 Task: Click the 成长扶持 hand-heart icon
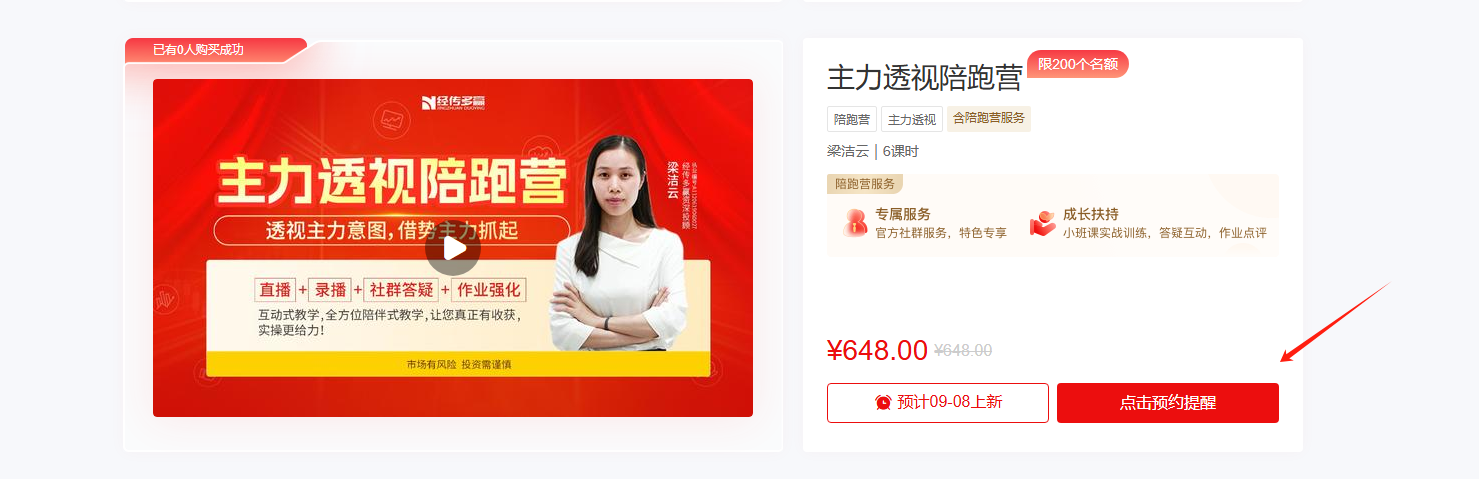1043,223
